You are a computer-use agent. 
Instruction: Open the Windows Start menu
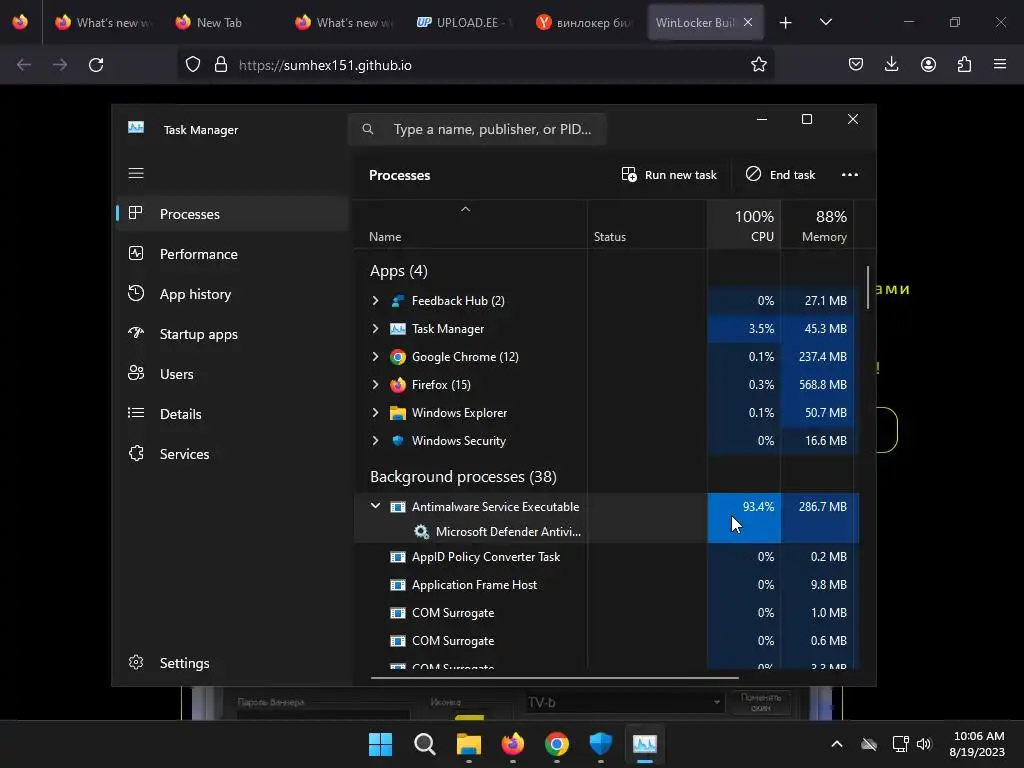click(380, 744)
